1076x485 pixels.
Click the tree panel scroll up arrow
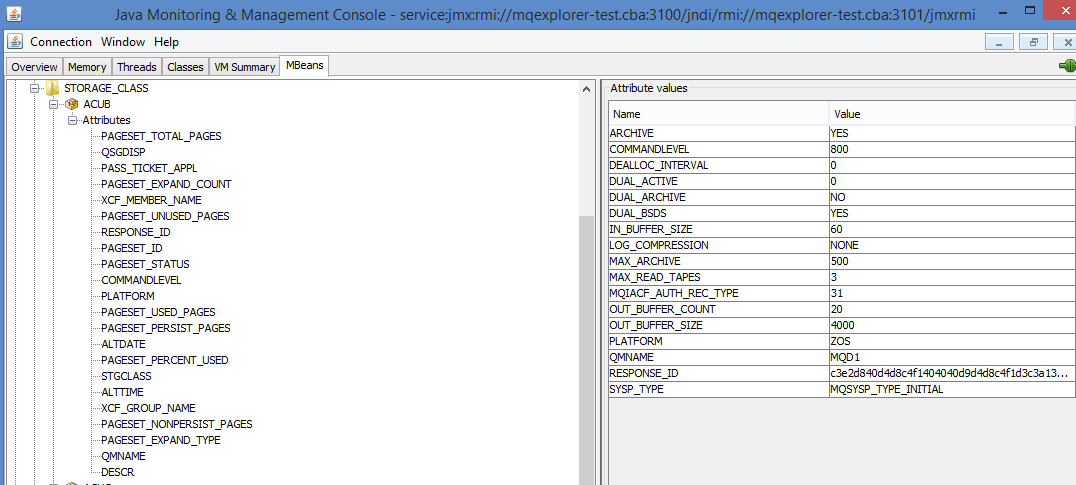587,89
